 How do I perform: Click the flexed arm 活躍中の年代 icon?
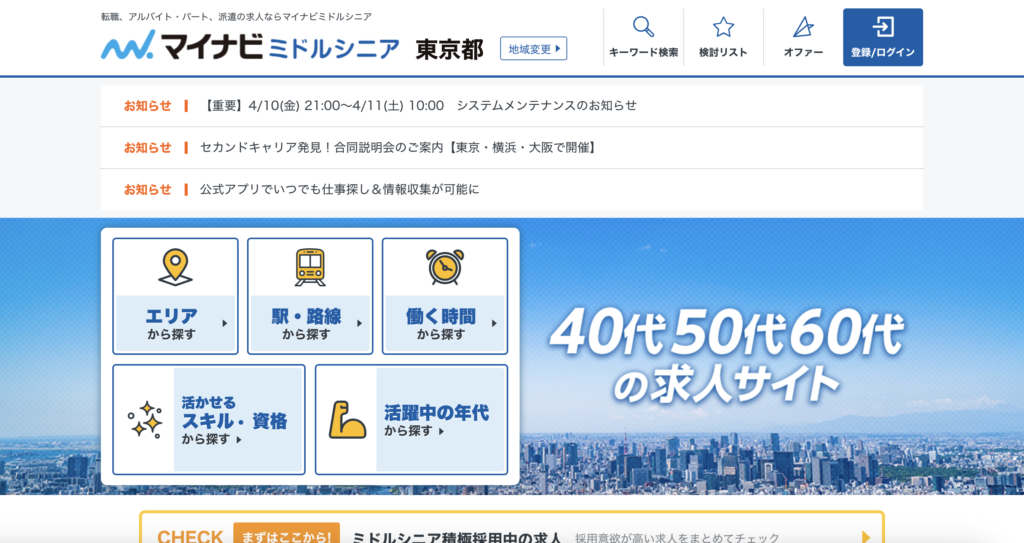tap(347, 420)
